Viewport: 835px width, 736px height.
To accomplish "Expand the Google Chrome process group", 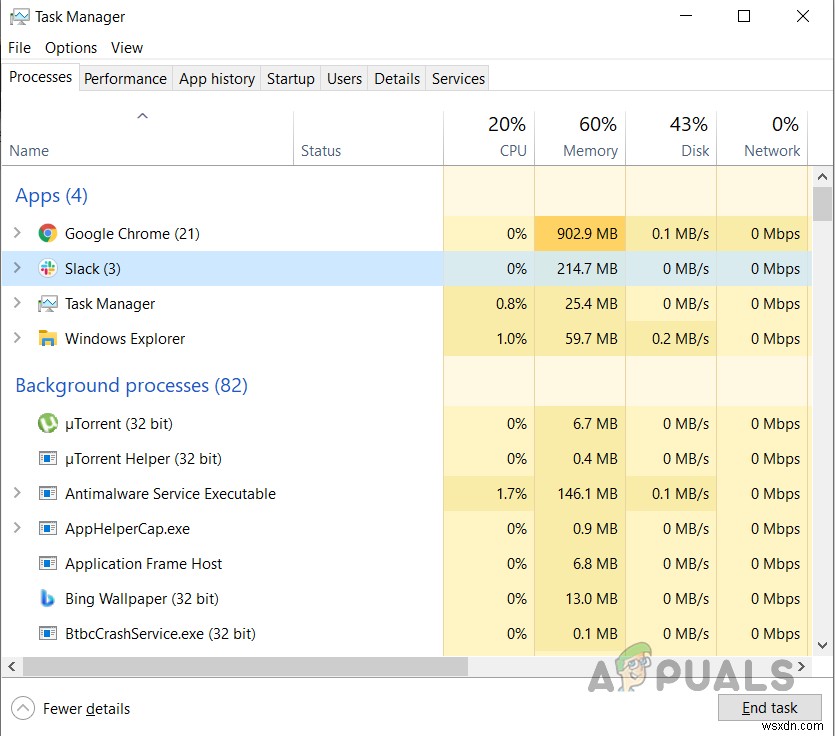I will [x=16, y=233].
